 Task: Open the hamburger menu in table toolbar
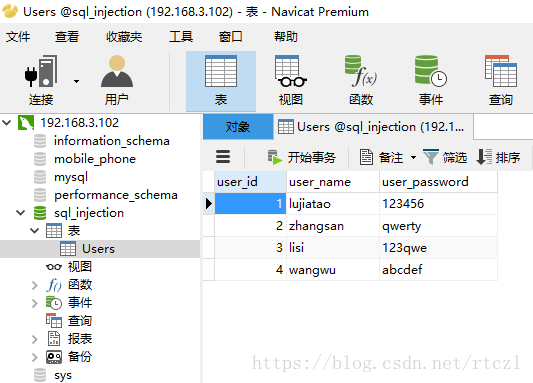[223, 157]
